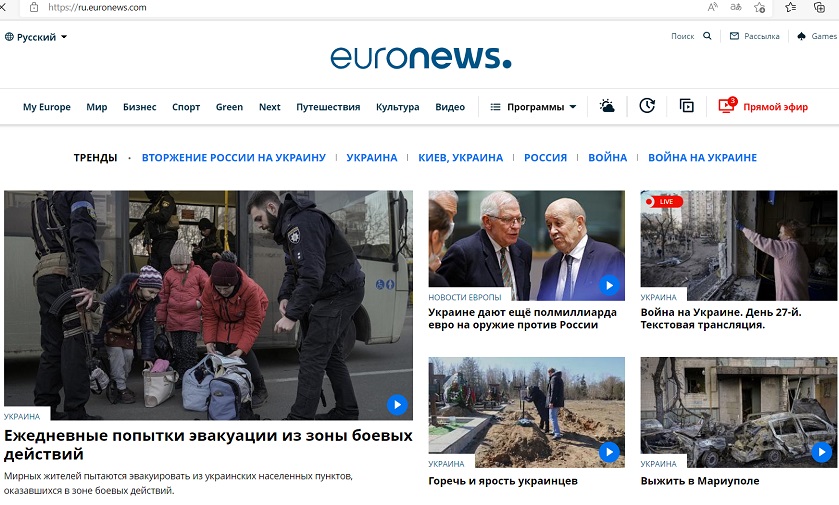Play the Borrell news video

pyautogui.click(x=609, y=285)
